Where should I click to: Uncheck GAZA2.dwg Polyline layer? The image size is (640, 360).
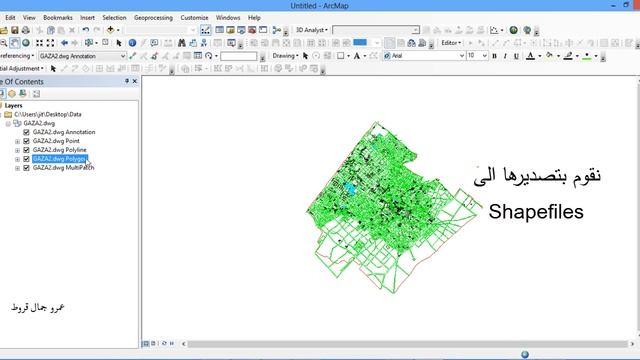tap(27, 150)
